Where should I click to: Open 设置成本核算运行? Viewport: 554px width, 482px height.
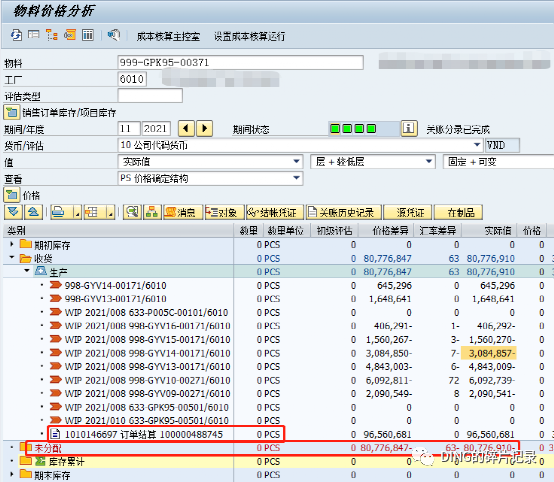coord(249,36)
